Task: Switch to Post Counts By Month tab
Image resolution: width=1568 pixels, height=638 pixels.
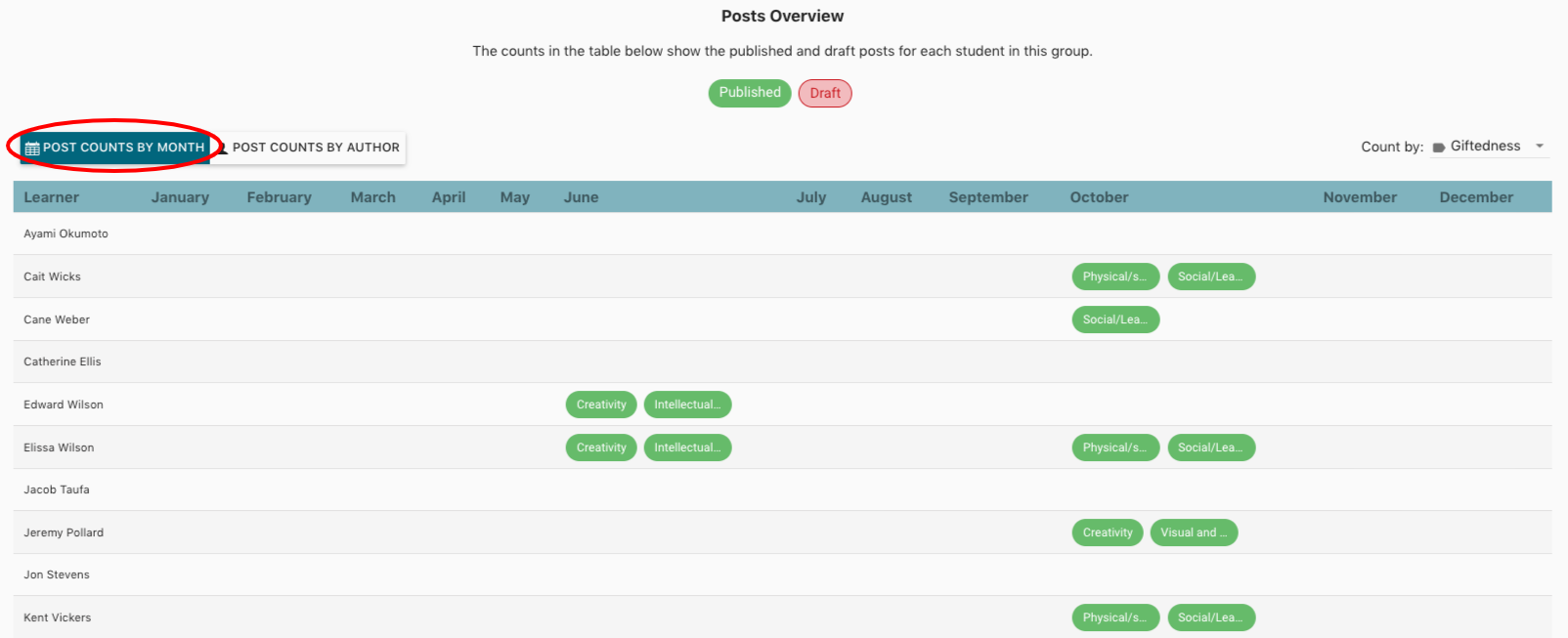Action: pyautogui.click(x=115, y=148)
